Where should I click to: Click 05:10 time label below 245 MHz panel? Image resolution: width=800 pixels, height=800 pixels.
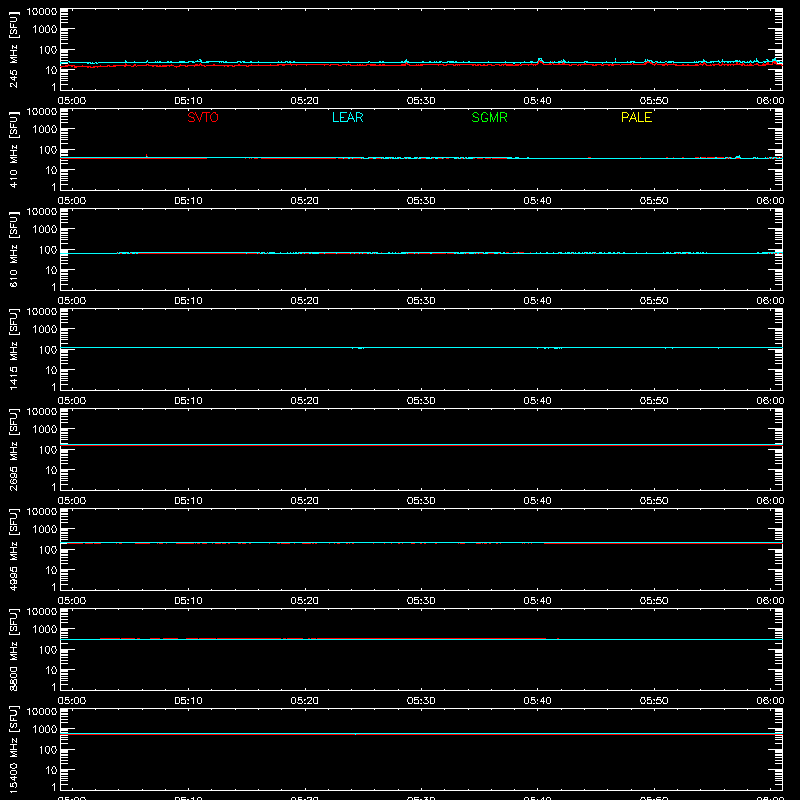click(188, 101)
